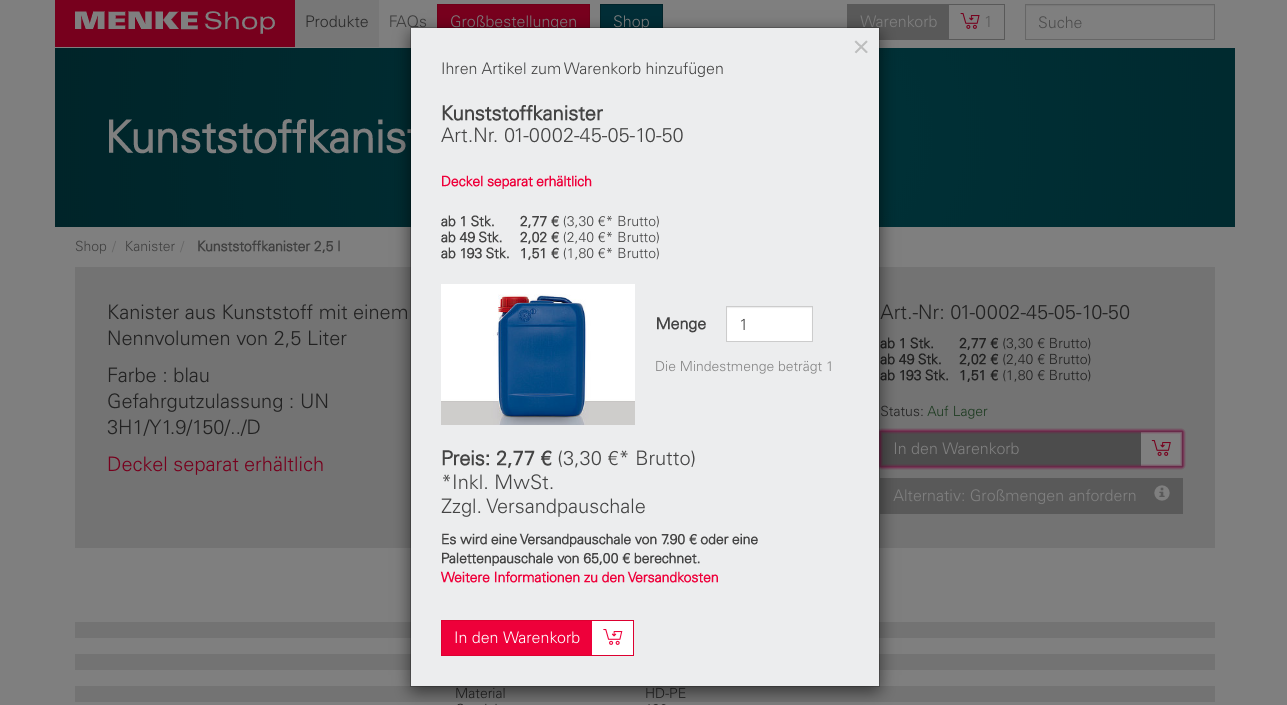The width and height of the screenshot is (1287, 705).
Task: Click Deckel separat erhältlich link in dialog
Action: pos(516,181)
